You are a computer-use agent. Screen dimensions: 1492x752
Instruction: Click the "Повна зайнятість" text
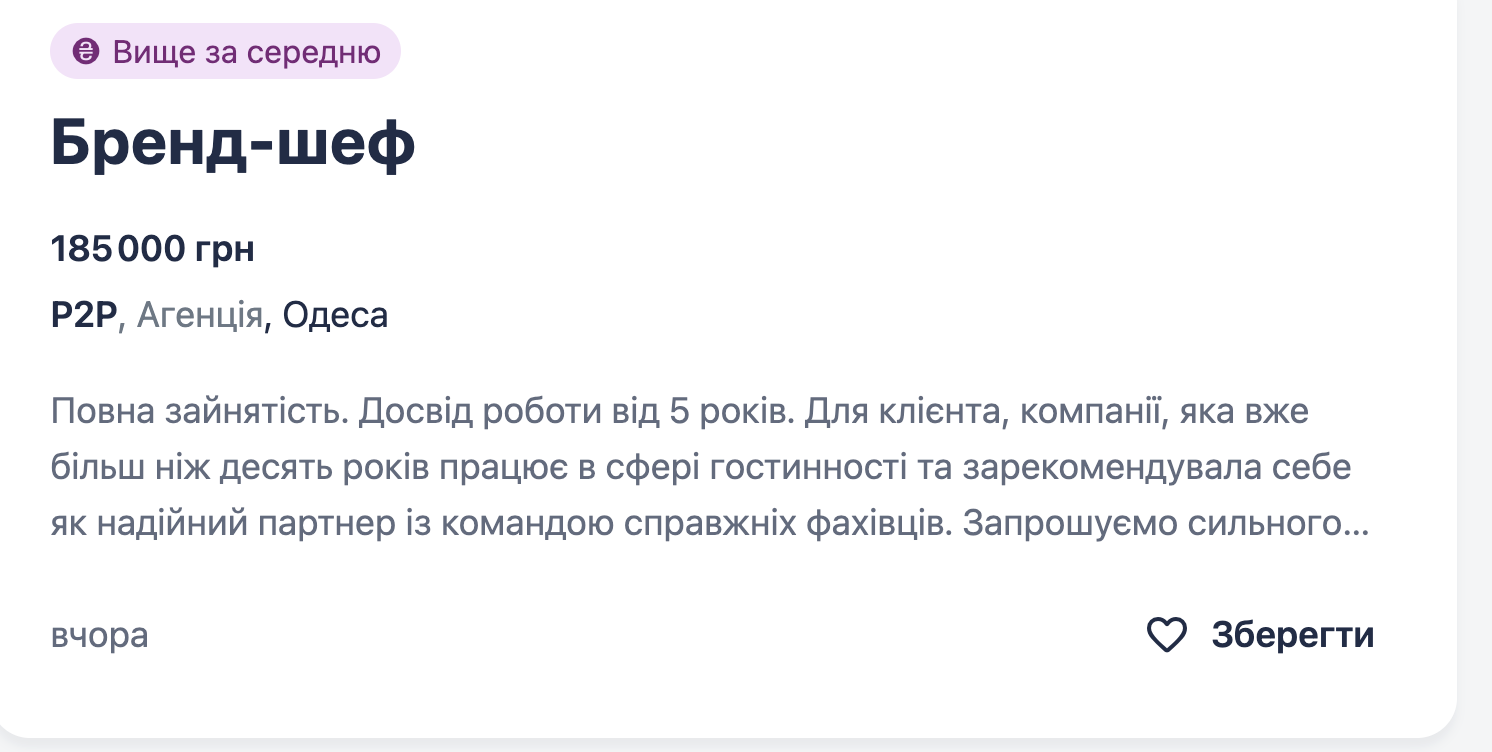[198, 412]
